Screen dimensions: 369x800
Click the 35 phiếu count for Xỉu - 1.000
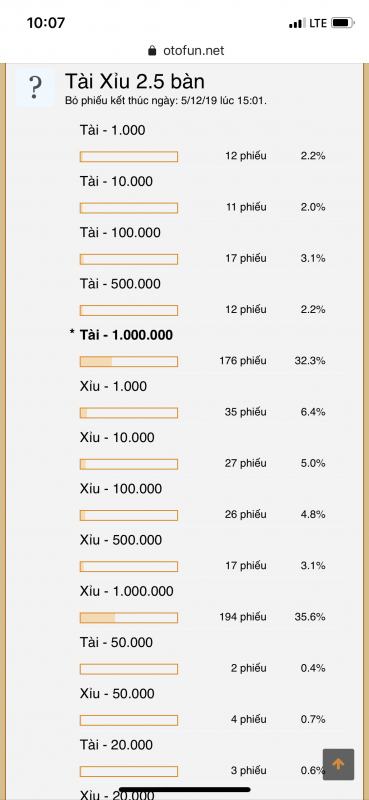point(245,412)
